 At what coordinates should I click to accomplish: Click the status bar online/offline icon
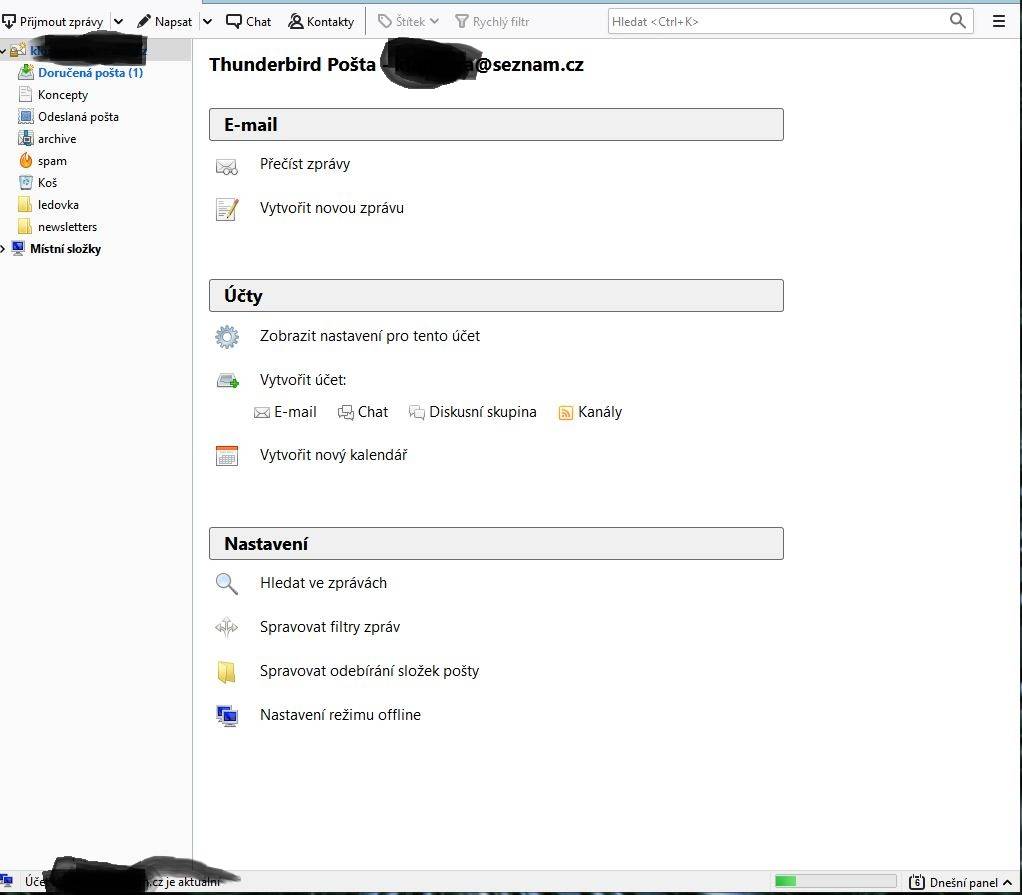click(x=7, y=881)
